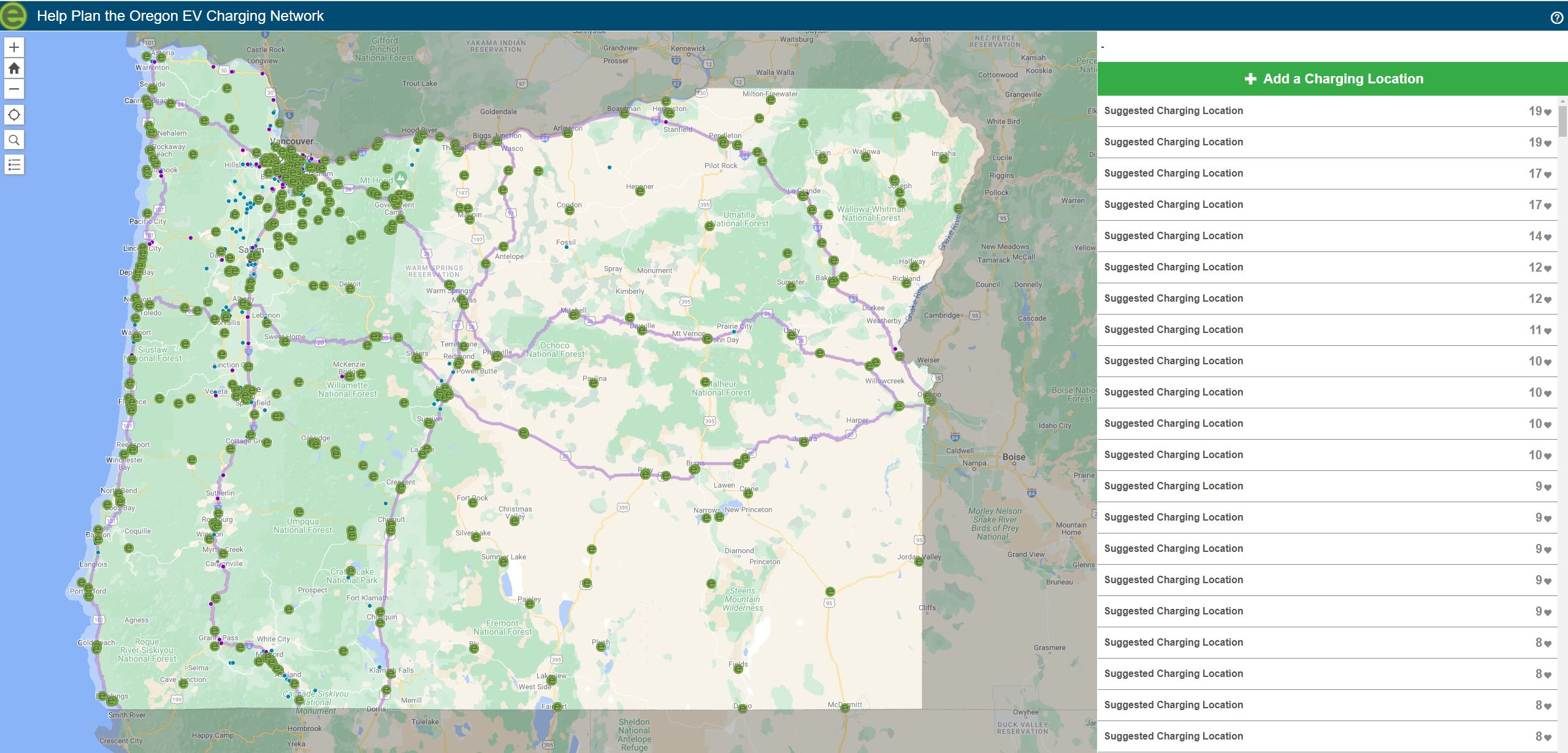Reset map to home extent
This screenshot has height=753, width=1568.
point(14,68)
